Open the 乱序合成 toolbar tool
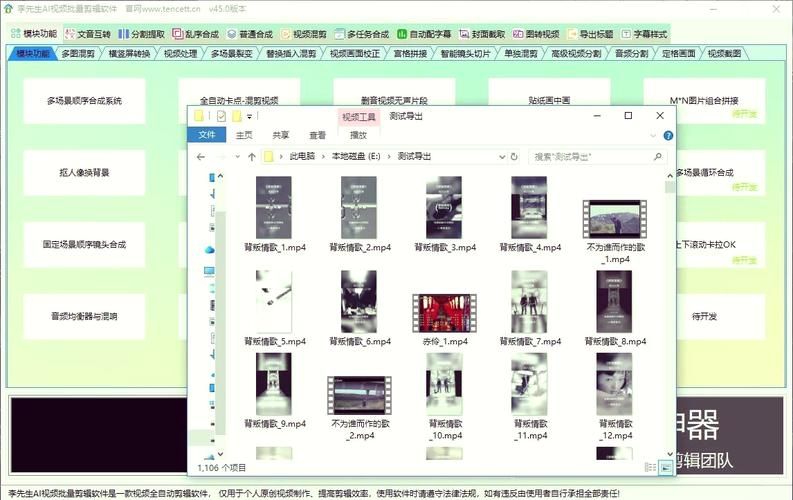The width and height of the screenshot is (793, 500). click(196, 34)
